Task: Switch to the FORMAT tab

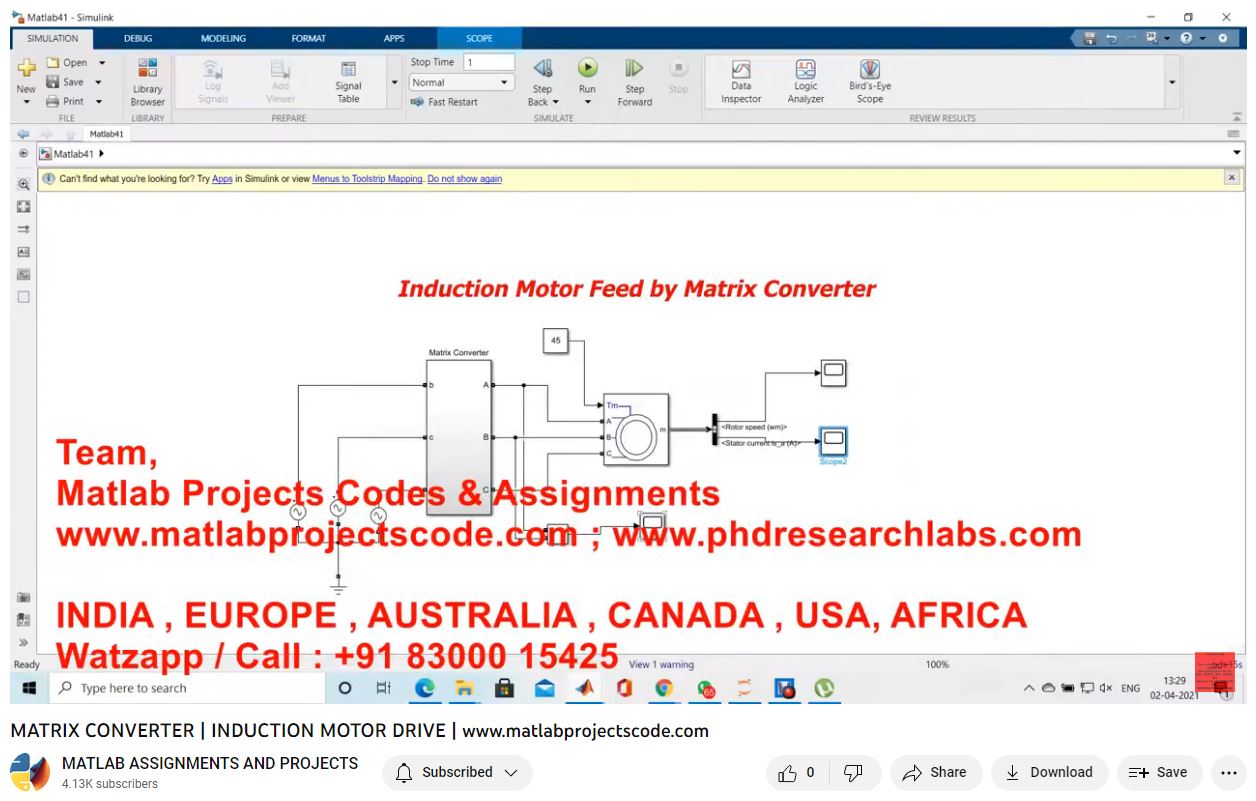Action: tap(308, 38)
